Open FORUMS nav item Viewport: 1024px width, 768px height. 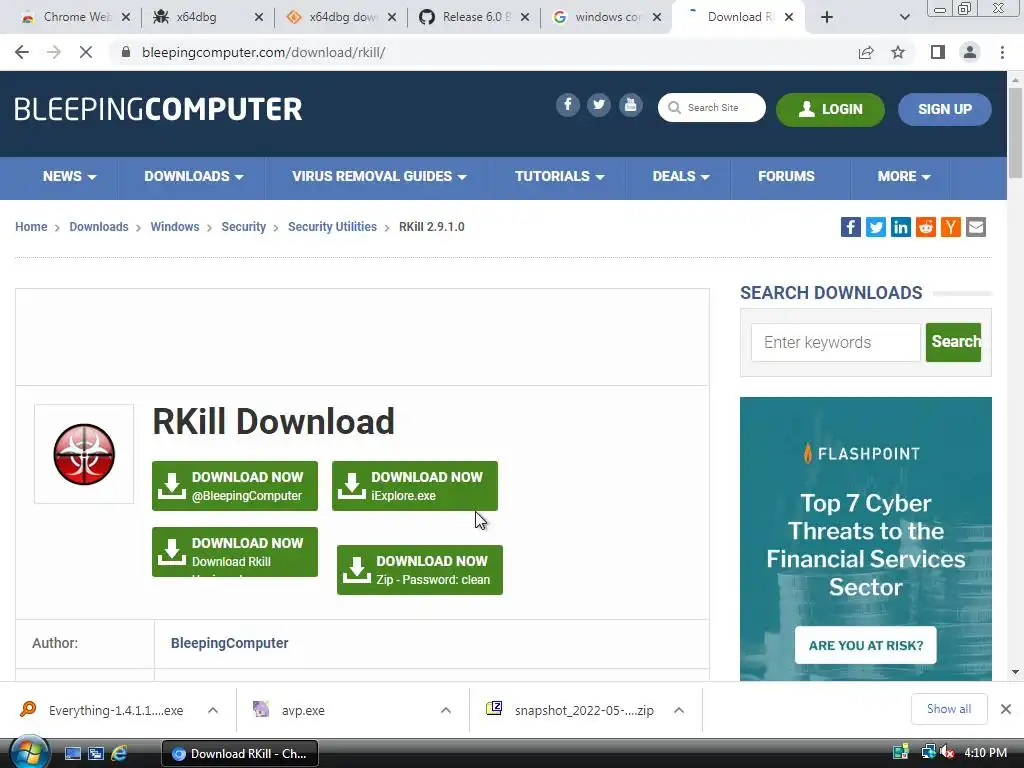(x=786, y=176)
